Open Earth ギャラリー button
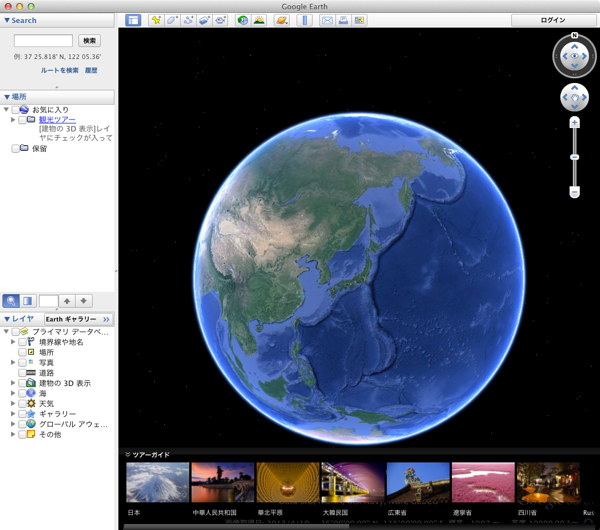Image resolution: width=600 pixels, height=530 pixels. 78,319
